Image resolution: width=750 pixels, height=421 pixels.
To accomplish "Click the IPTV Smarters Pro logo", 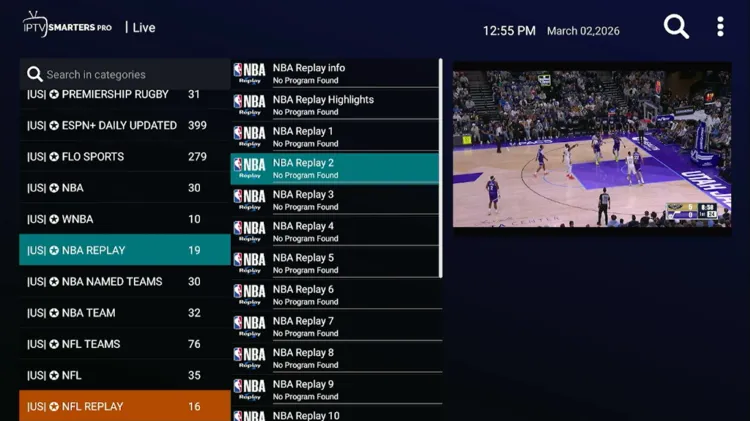I will (x=67, y=24).
